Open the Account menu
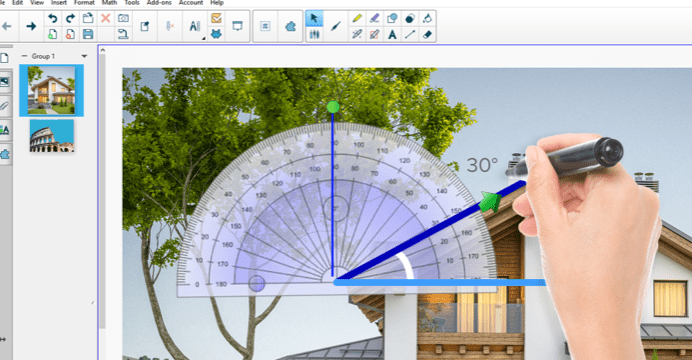Image resolution: width=692 pixels, height=360 pixels. pos(191,3)
